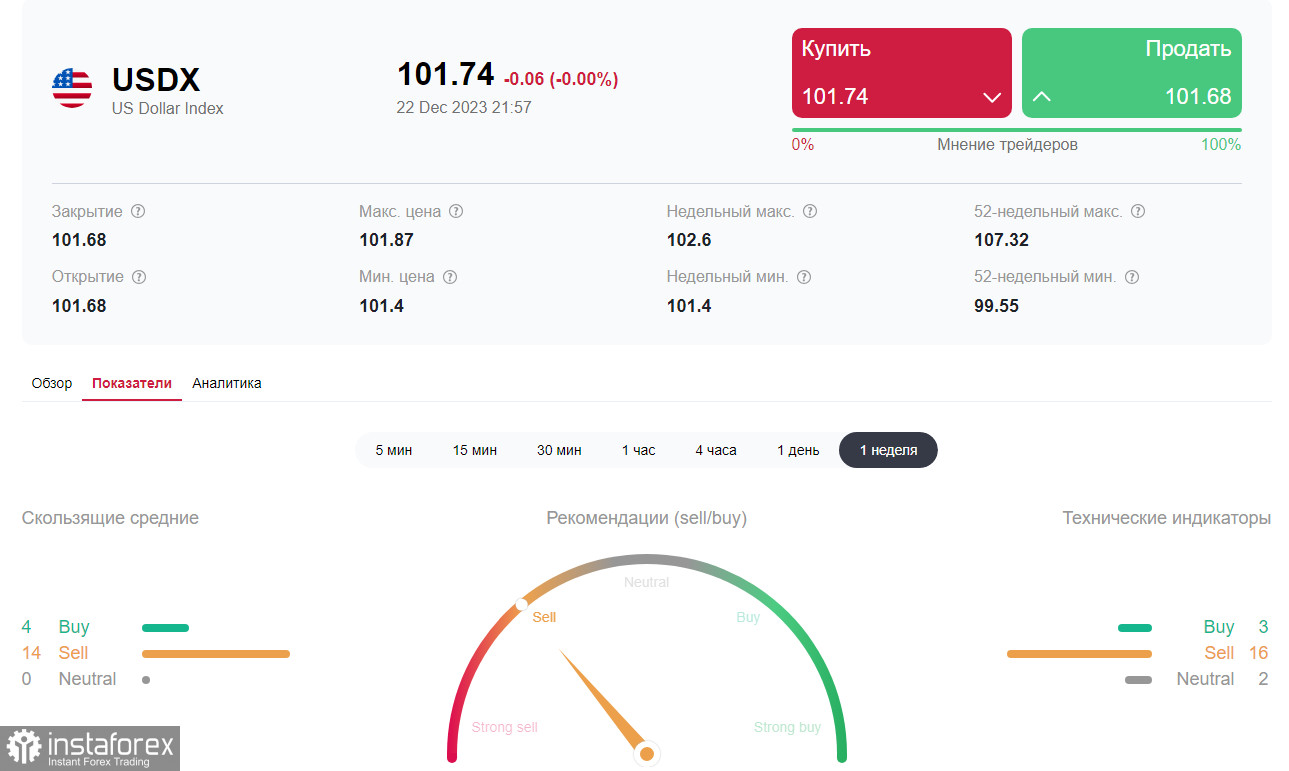Open the help icon next to 52-недельный макс.
This screenshot has height=771, width=1289.
[1138, 212]
